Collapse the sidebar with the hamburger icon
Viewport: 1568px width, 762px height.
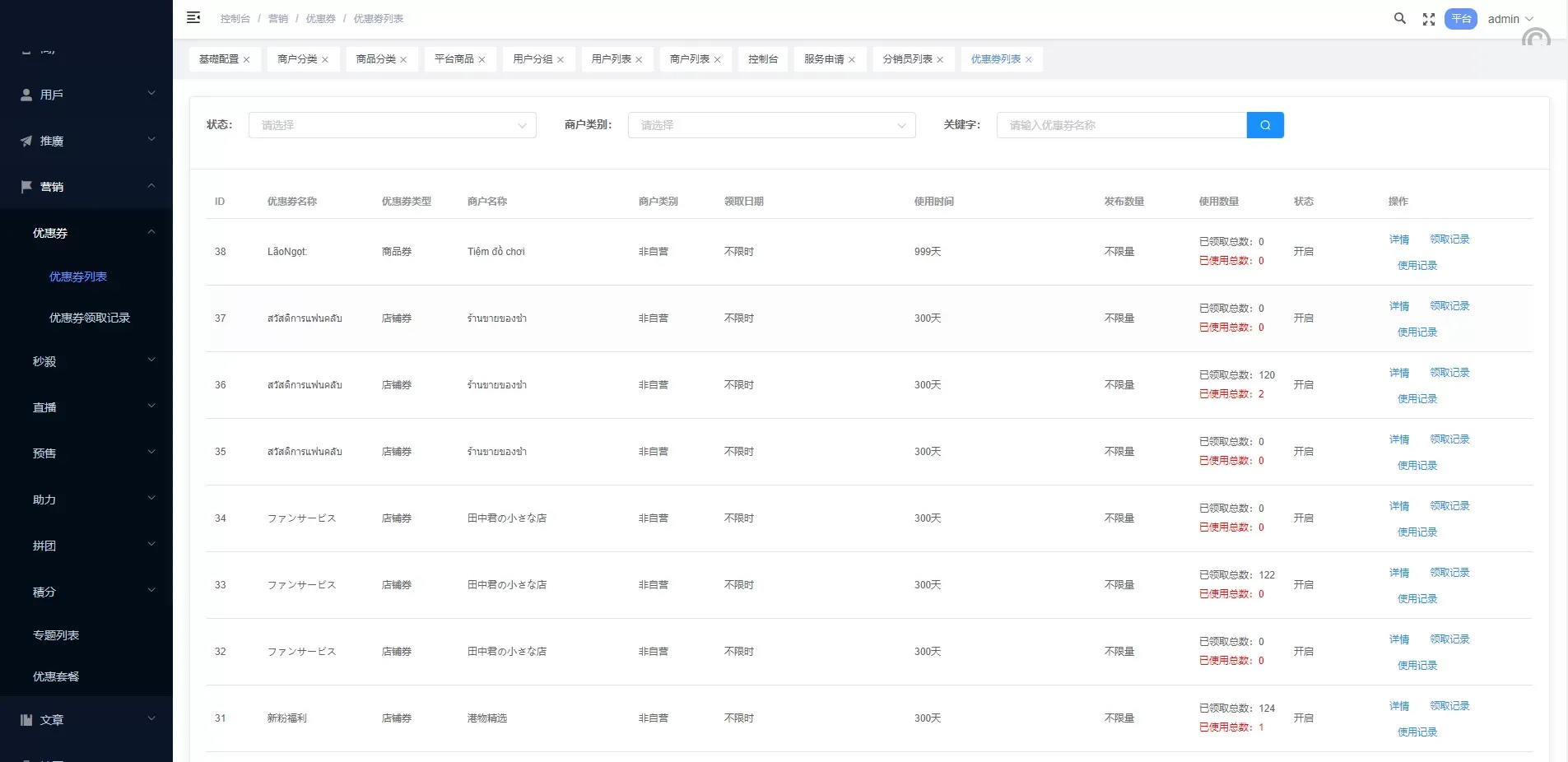[193, 18]
